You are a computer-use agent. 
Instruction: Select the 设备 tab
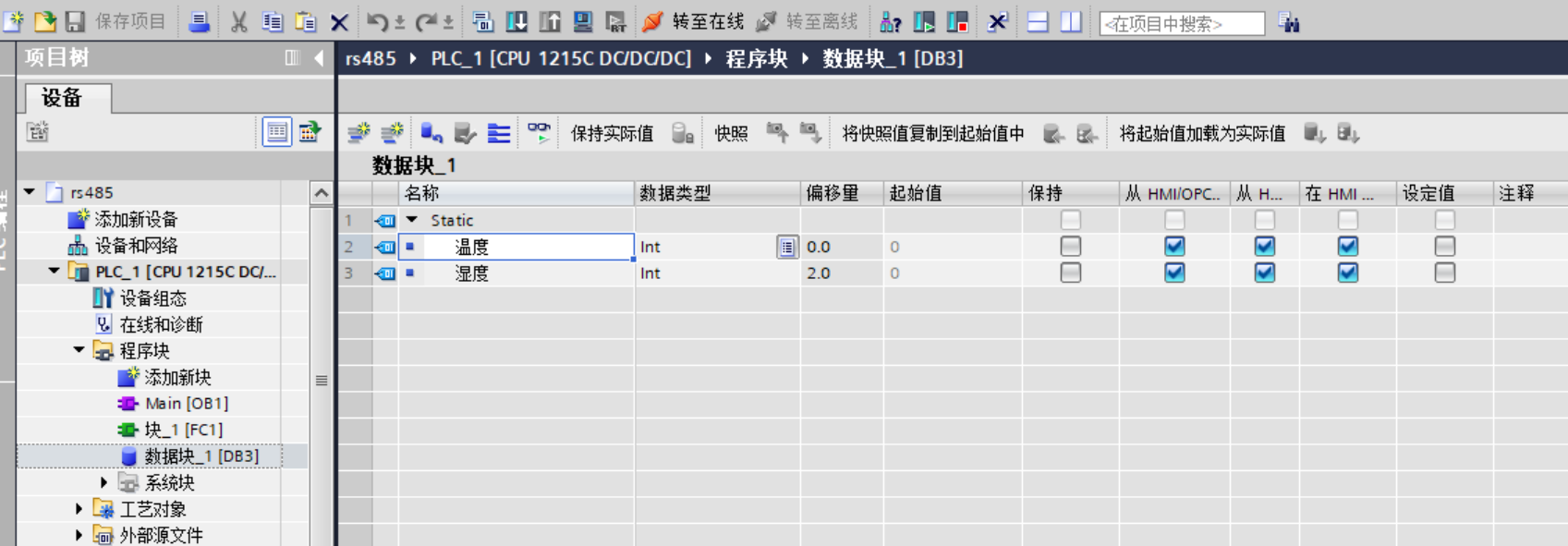63,98
